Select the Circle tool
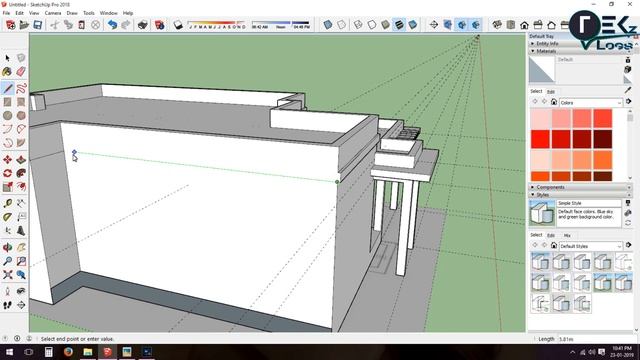 (x=7, y=116)
